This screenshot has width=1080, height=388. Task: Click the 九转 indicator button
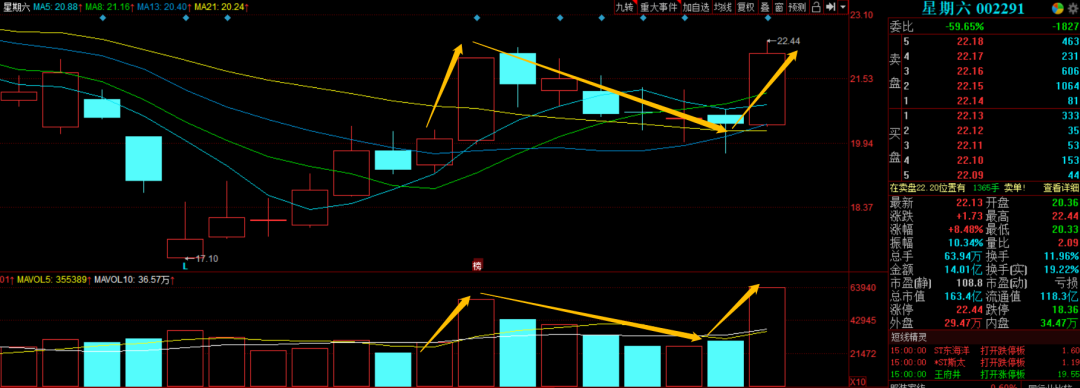point(624,7)
